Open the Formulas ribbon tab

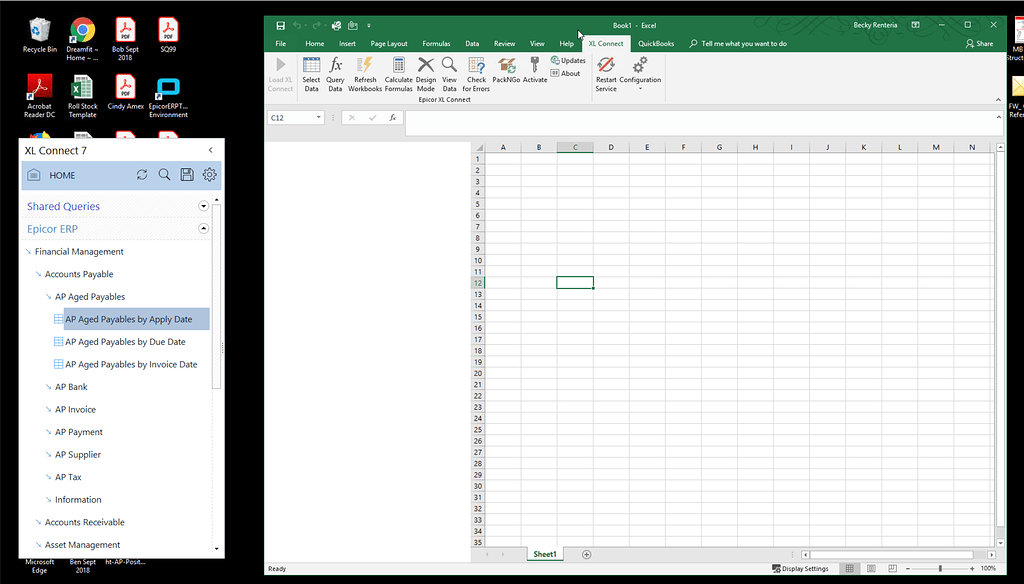(436, 43)
